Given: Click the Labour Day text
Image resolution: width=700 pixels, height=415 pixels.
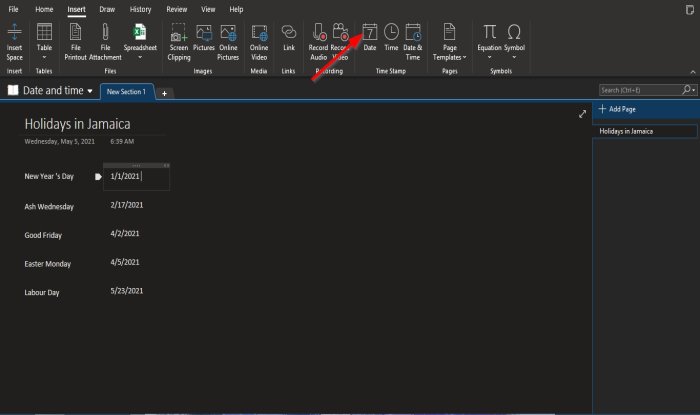Looking at the screenshot, I should (42, 292).
